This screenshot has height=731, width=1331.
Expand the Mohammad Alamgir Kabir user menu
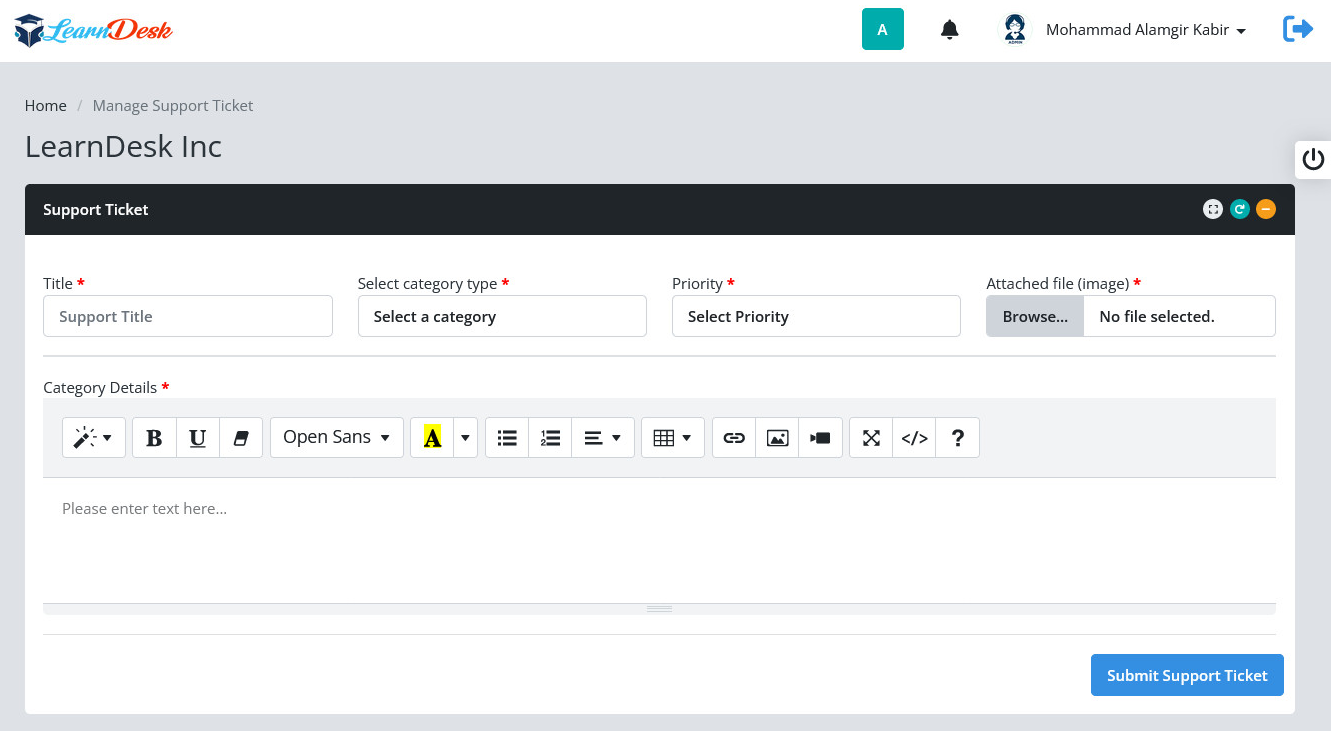tap(1146, 30)
